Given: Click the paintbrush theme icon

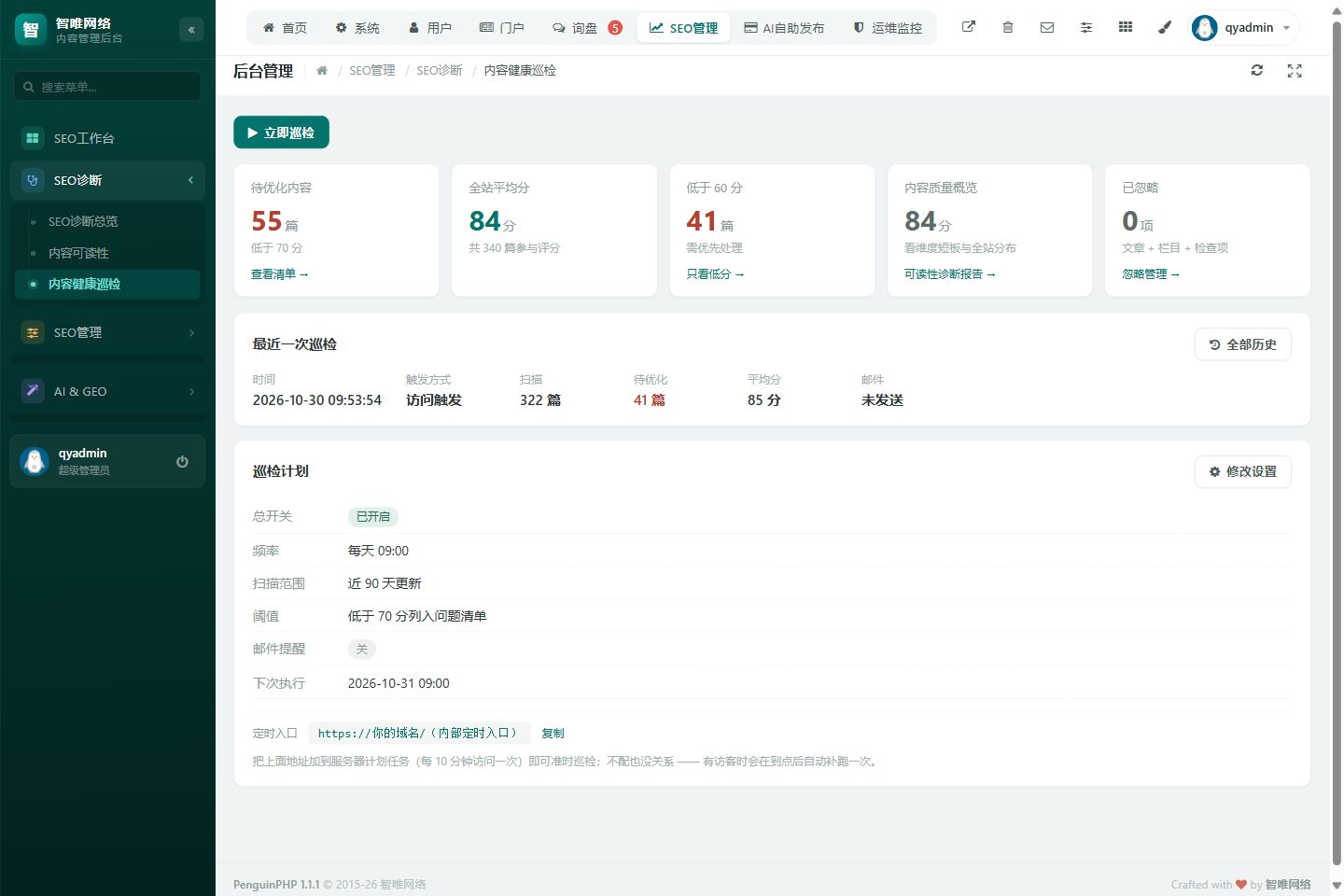Looking at the screenshot, I should (x=1165, y=27).
